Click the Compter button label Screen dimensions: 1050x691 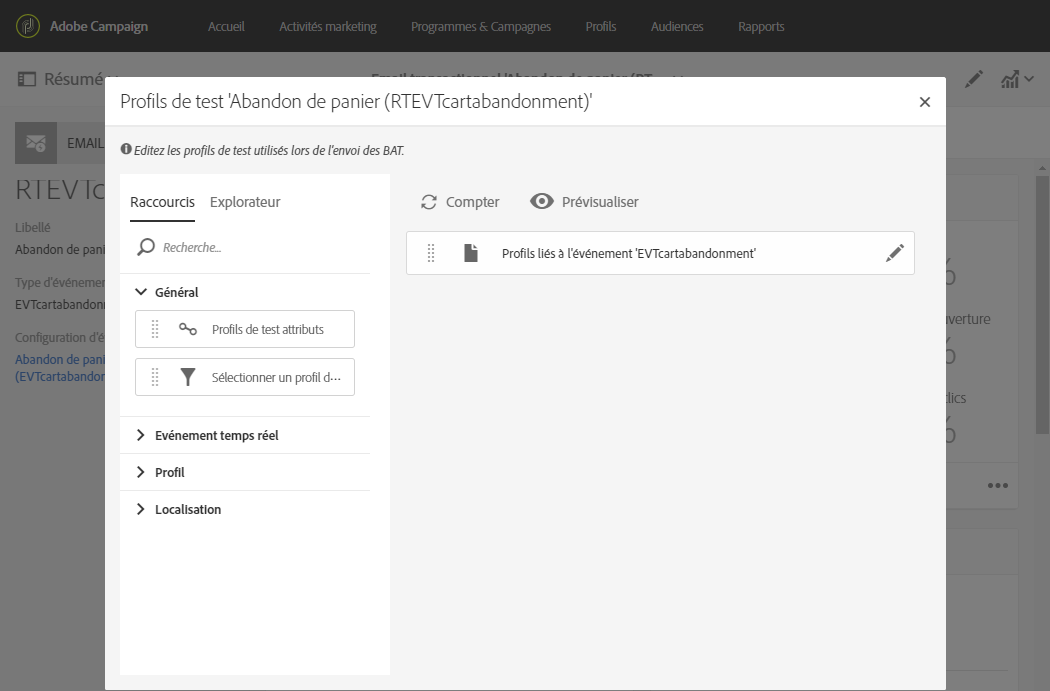coord(472,202)
